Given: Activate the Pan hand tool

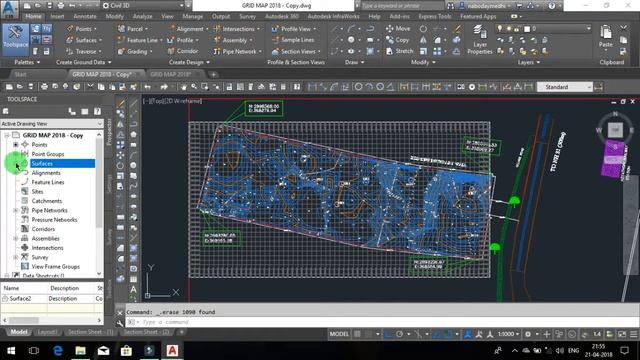Looking at the screenshot, I should pos(184,87).
